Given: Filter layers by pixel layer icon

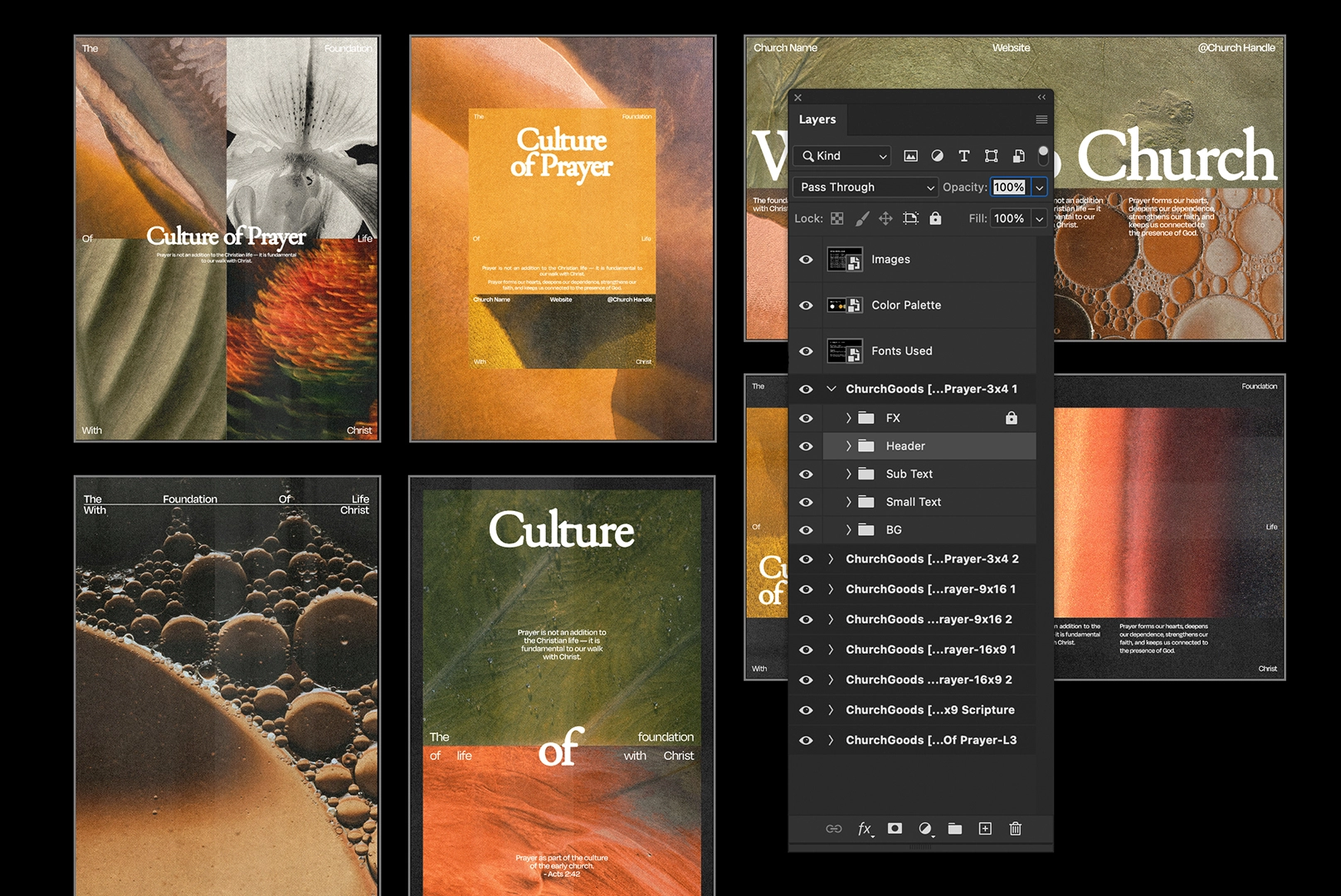Looking at the screenshot, I should click(910, 156).
